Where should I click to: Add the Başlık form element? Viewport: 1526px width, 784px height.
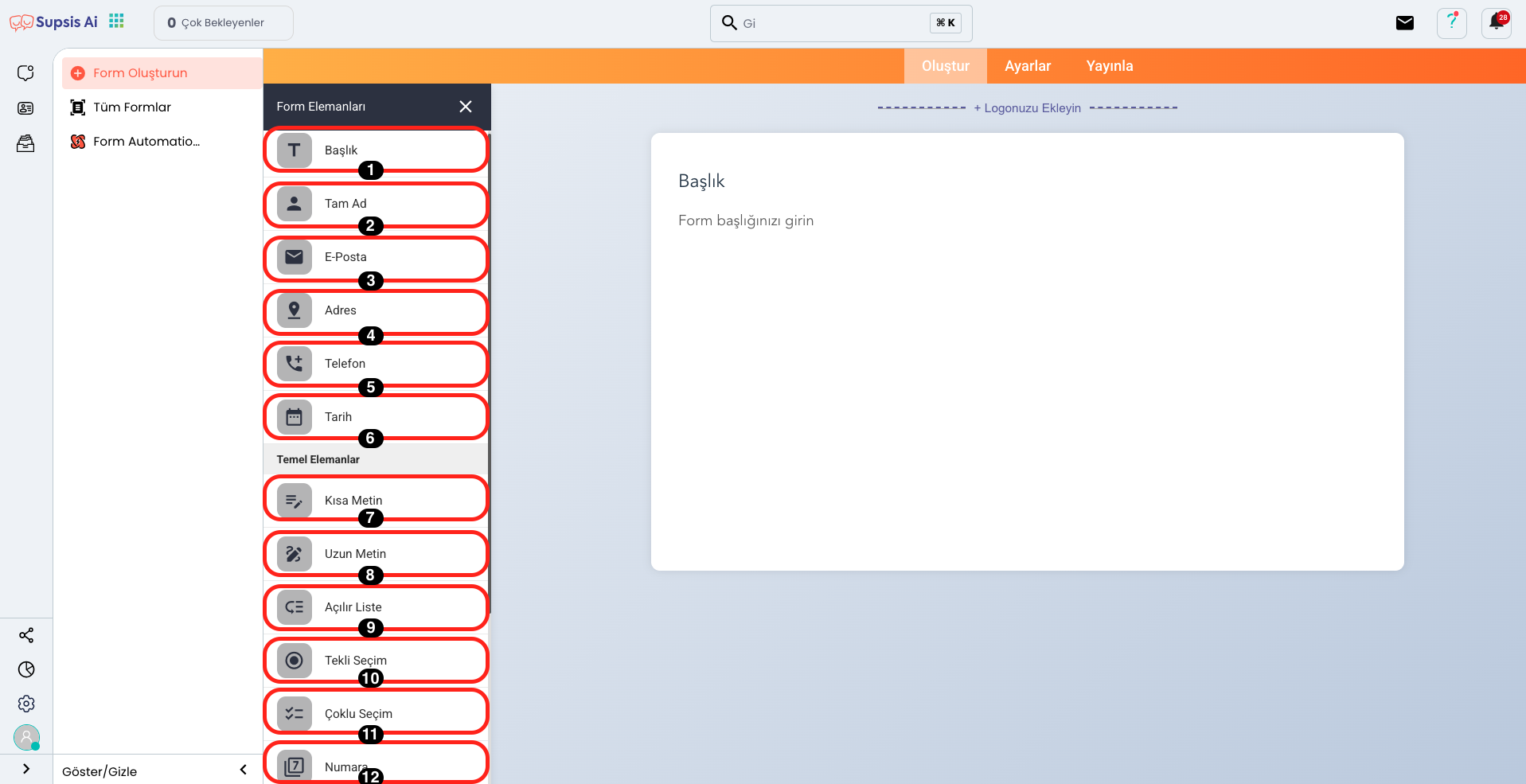click(x=376, y=150)
